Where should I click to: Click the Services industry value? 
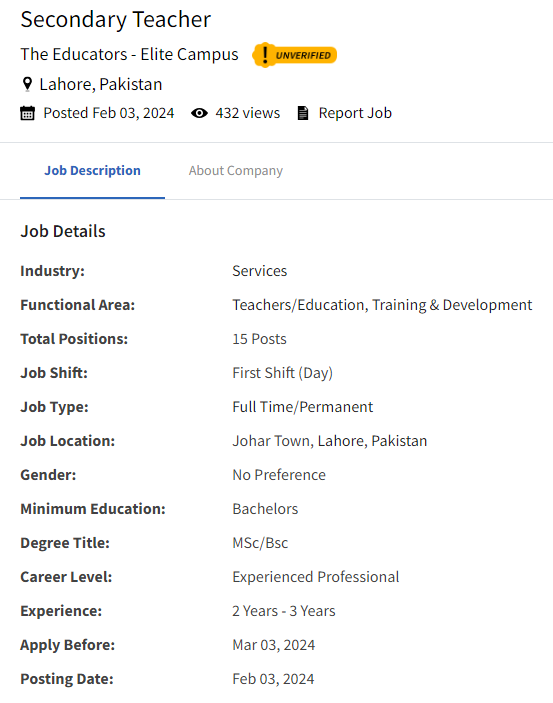coord(260,271)
